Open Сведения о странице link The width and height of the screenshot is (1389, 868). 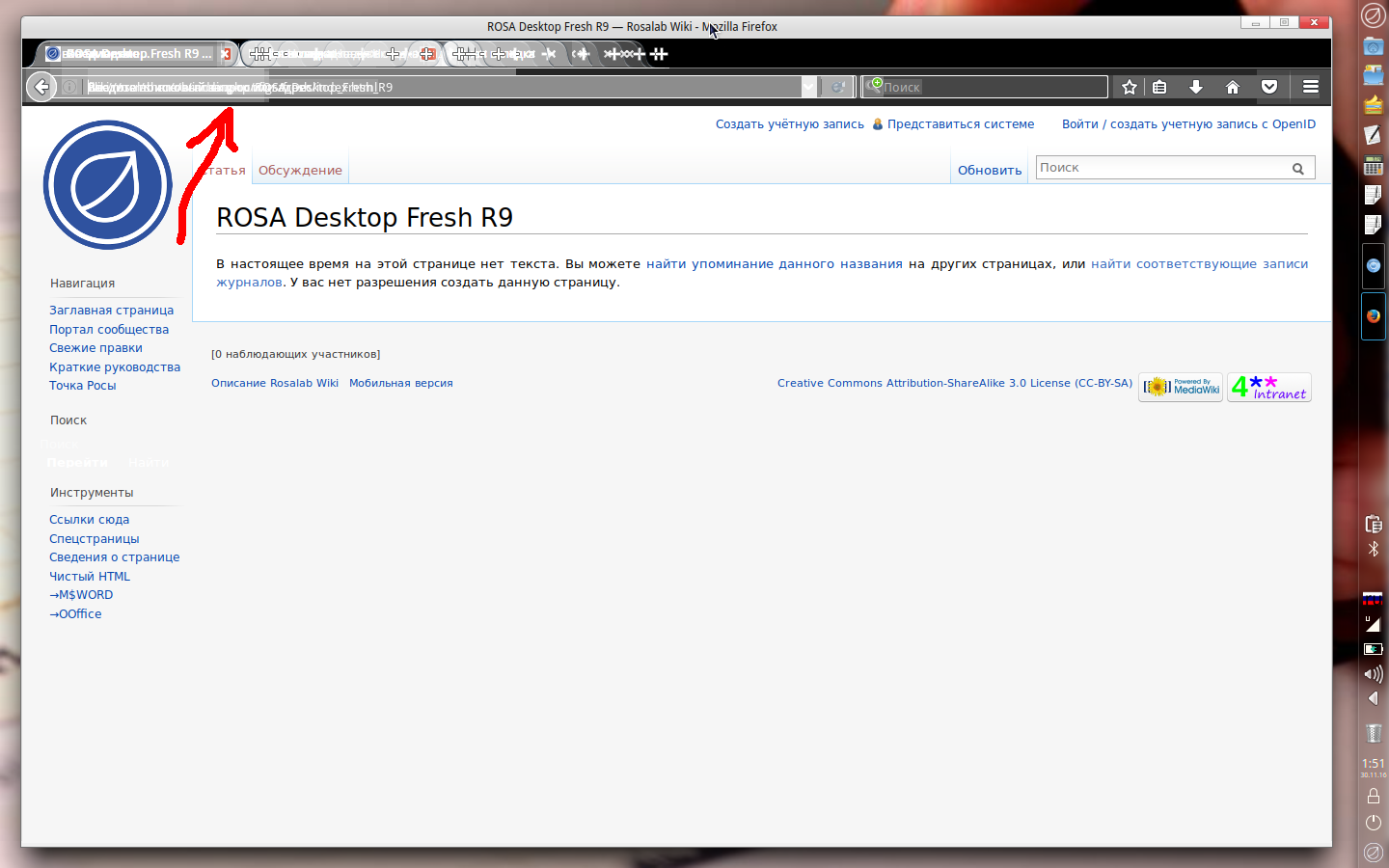[115, 557]
